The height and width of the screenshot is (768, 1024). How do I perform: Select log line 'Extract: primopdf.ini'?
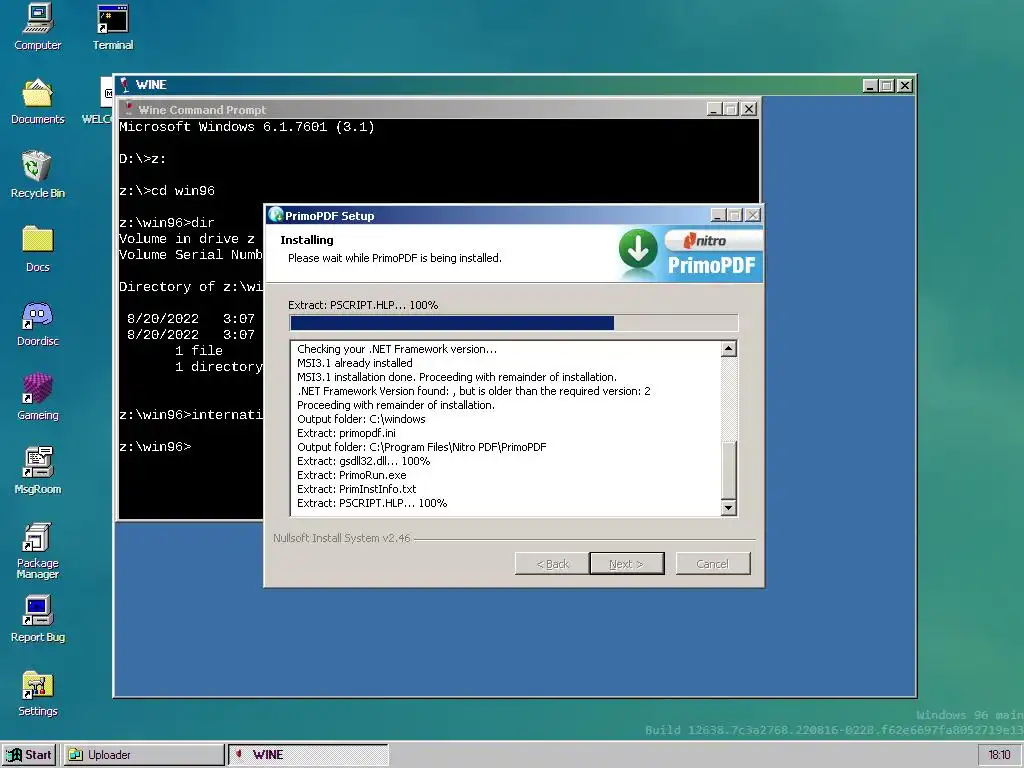346,433
